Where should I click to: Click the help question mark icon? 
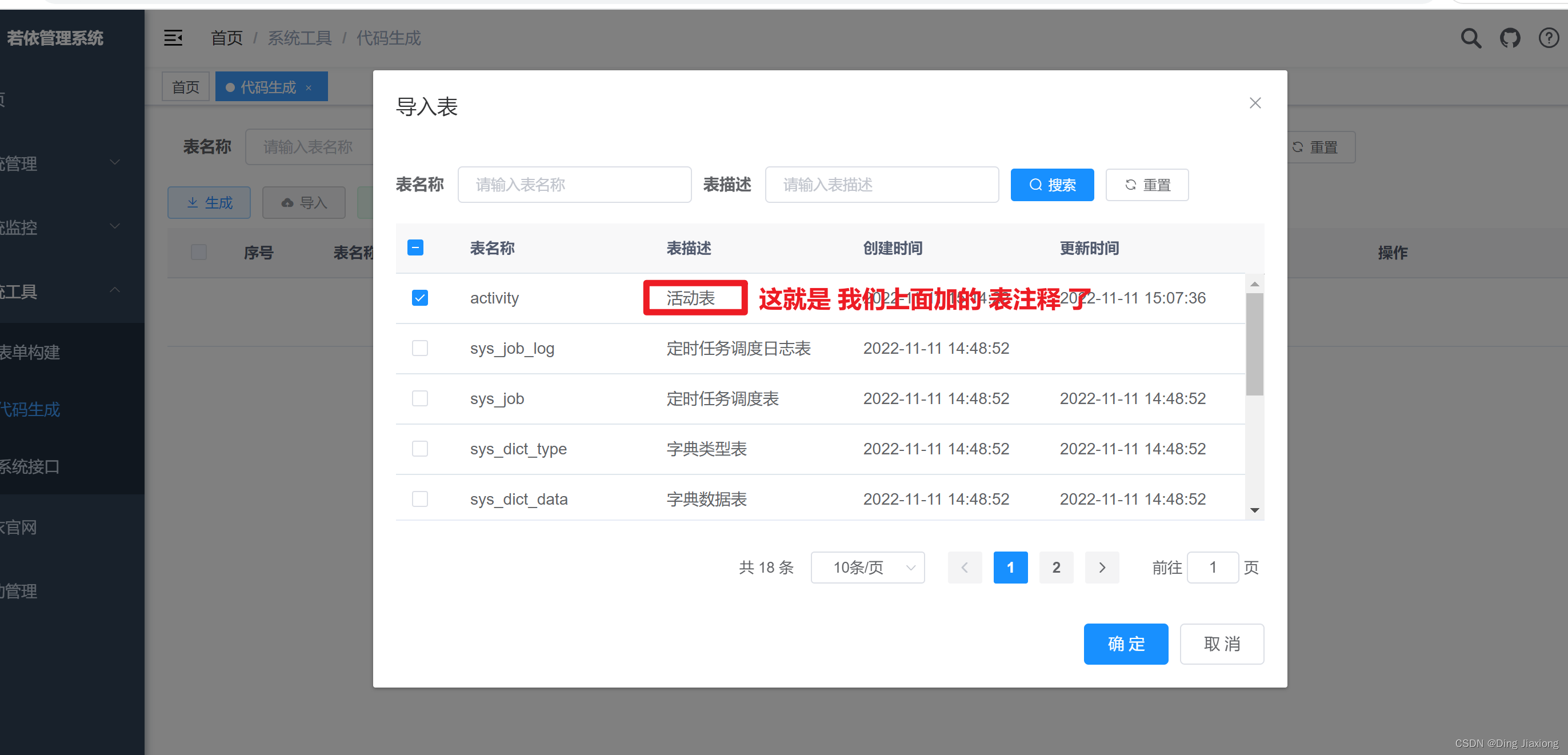[x=1548, y=38]
